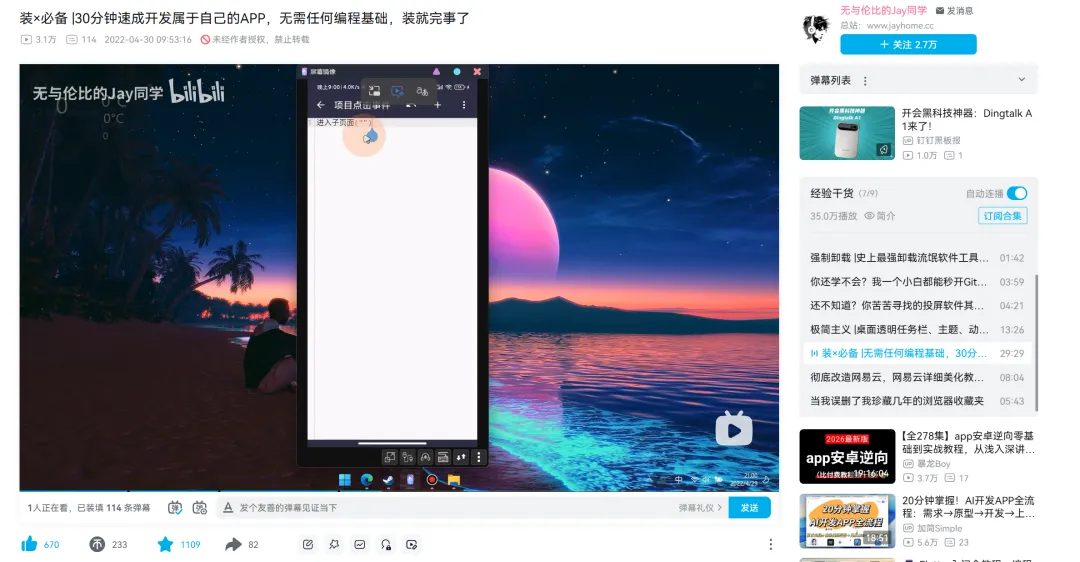Click the pin icon below the video
Viewport: 1080px width, 562px height.
click(334, 544)
